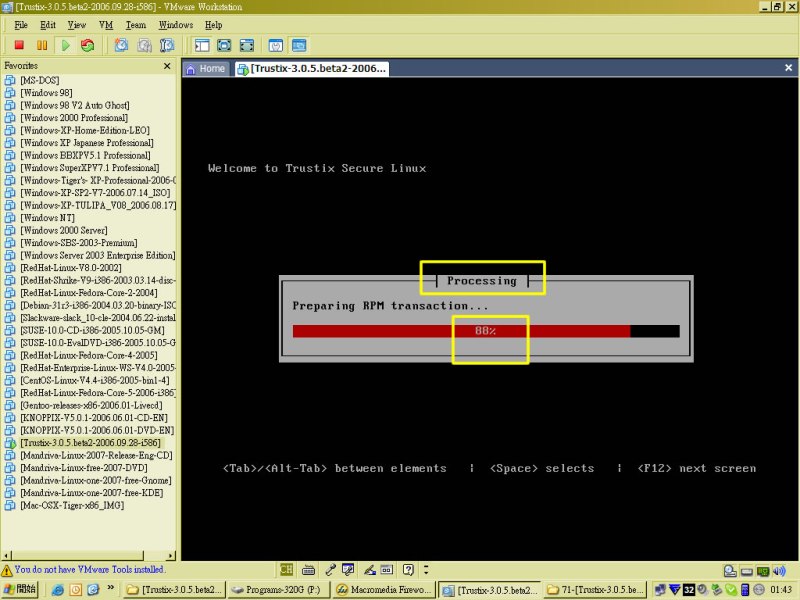
Task: Open the View menu
Action: click(77, 25)
